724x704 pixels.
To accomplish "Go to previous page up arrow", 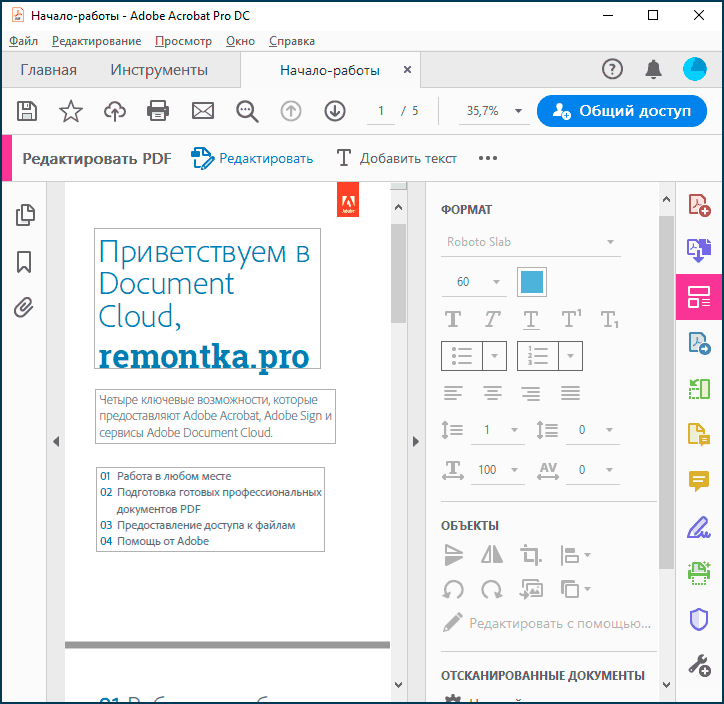I will click(290, 111).
